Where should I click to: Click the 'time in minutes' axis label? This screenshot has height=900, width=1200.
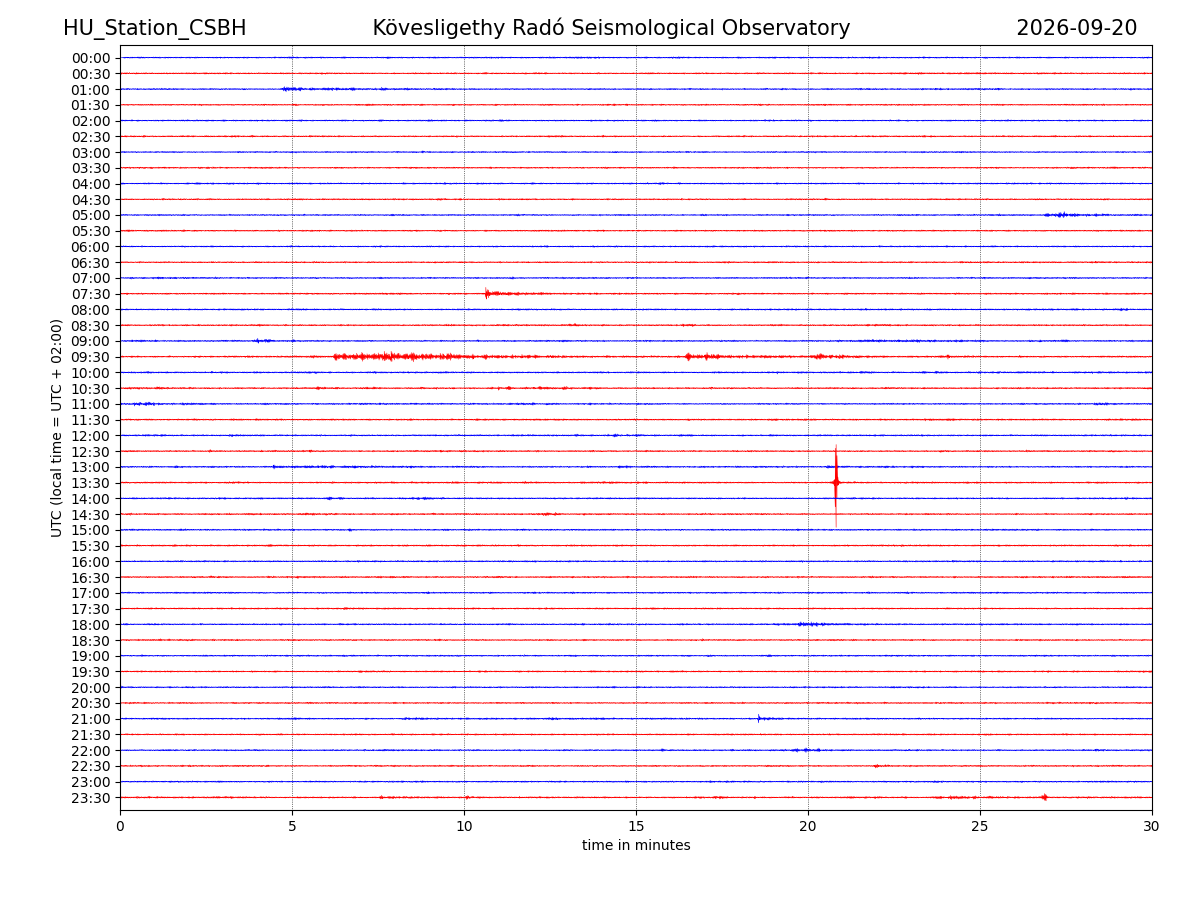coord(636,846)
